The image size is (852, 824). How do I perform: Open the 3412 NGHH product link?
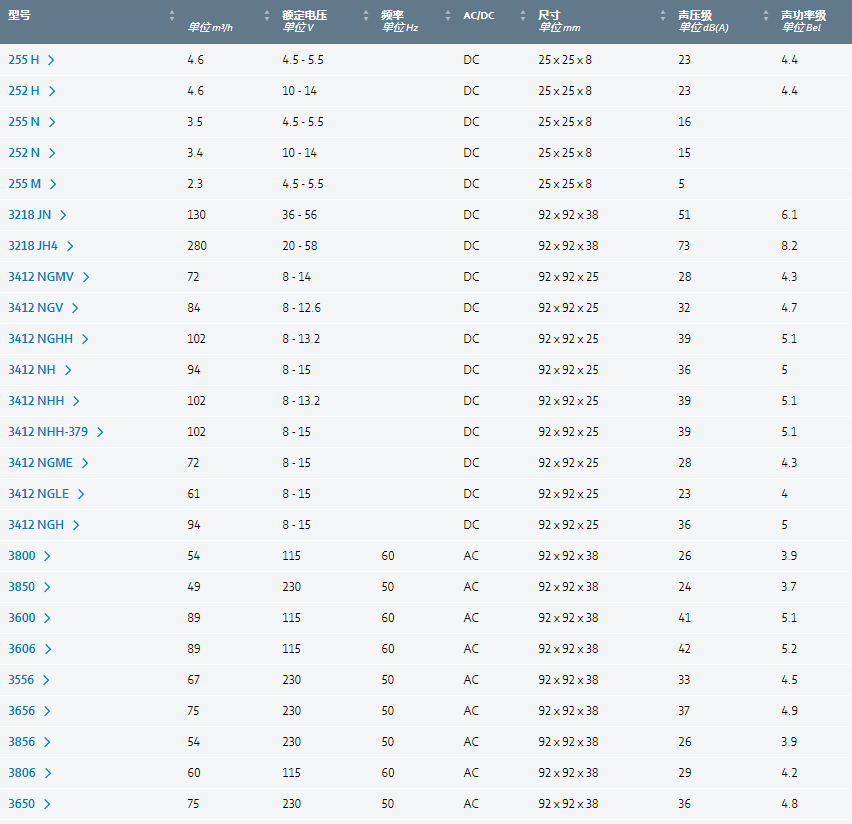tap(41, 339)
